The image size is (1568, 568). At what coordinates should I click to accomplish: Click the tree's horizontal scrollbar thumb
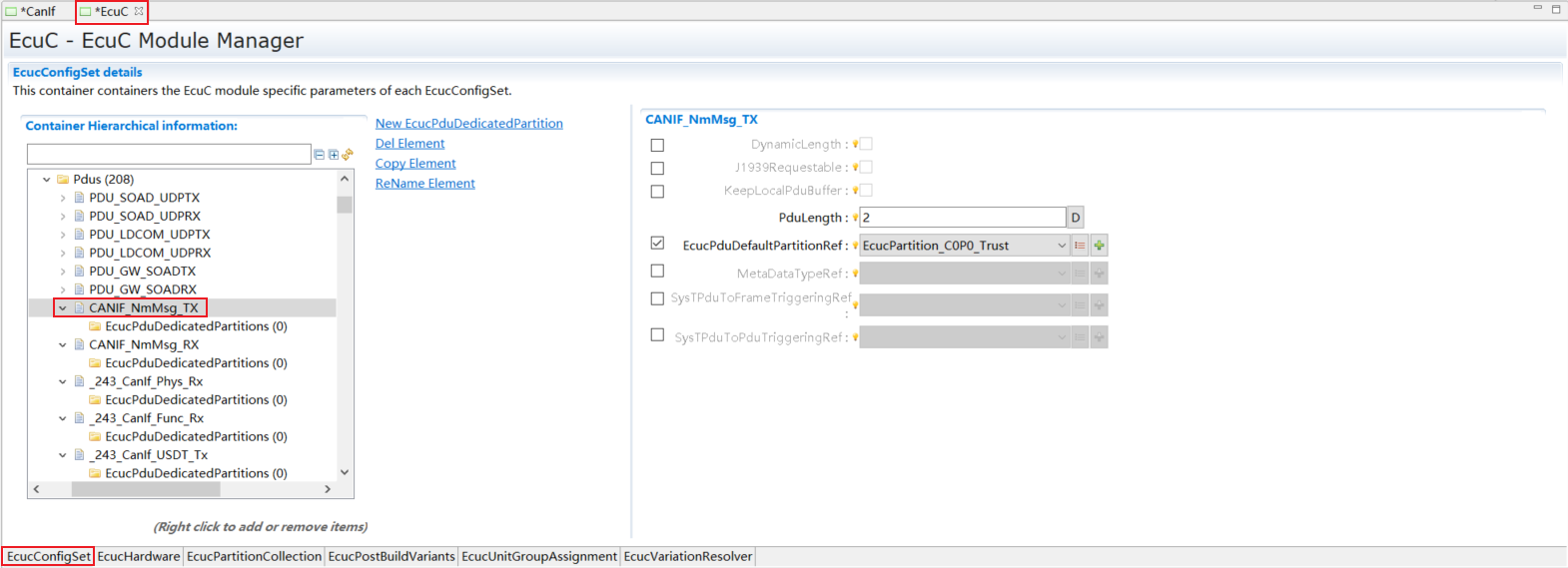tap(146, 489)
